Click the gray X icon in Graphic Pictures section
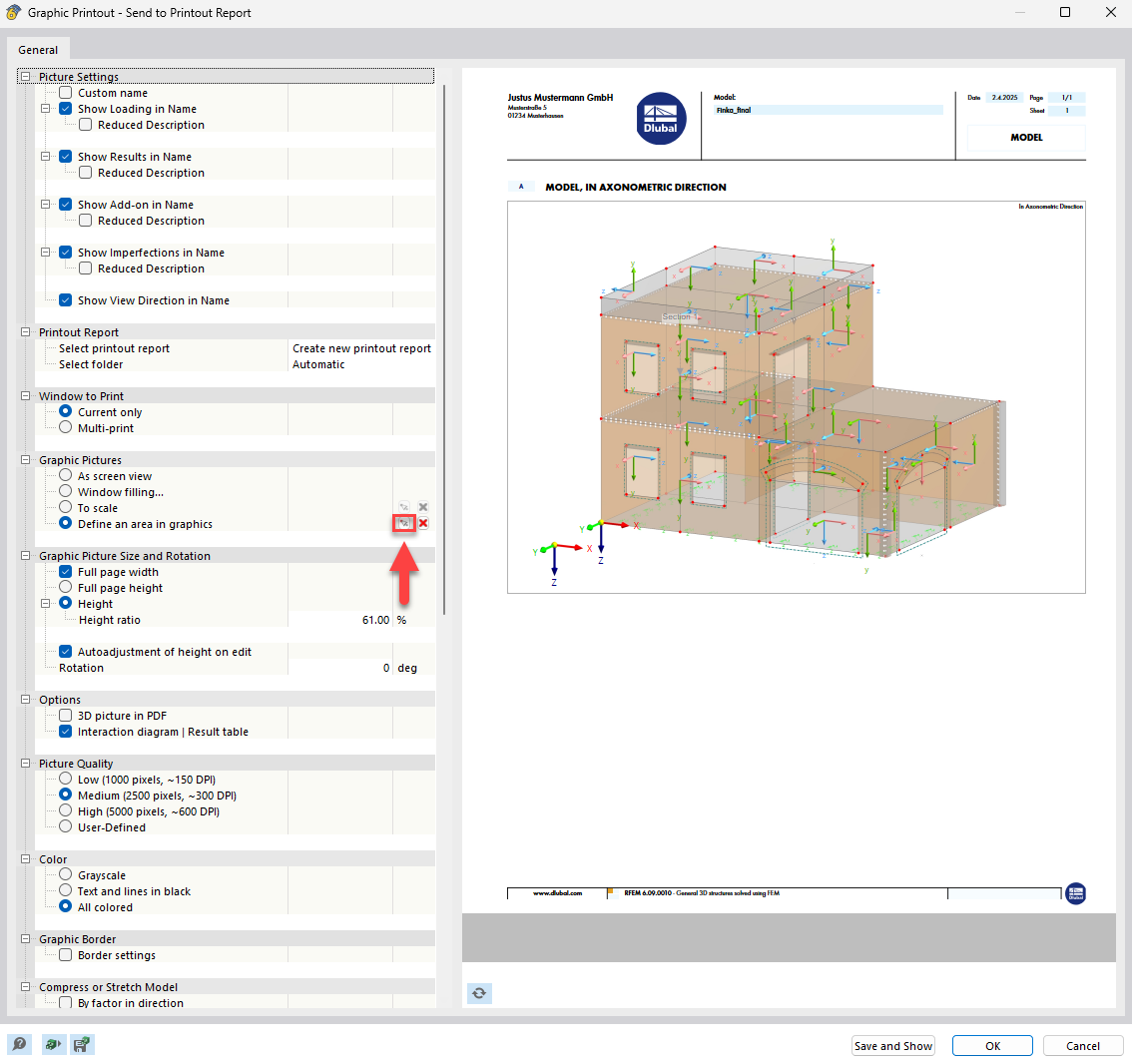 pyautogui.click(x=422, y=506)
